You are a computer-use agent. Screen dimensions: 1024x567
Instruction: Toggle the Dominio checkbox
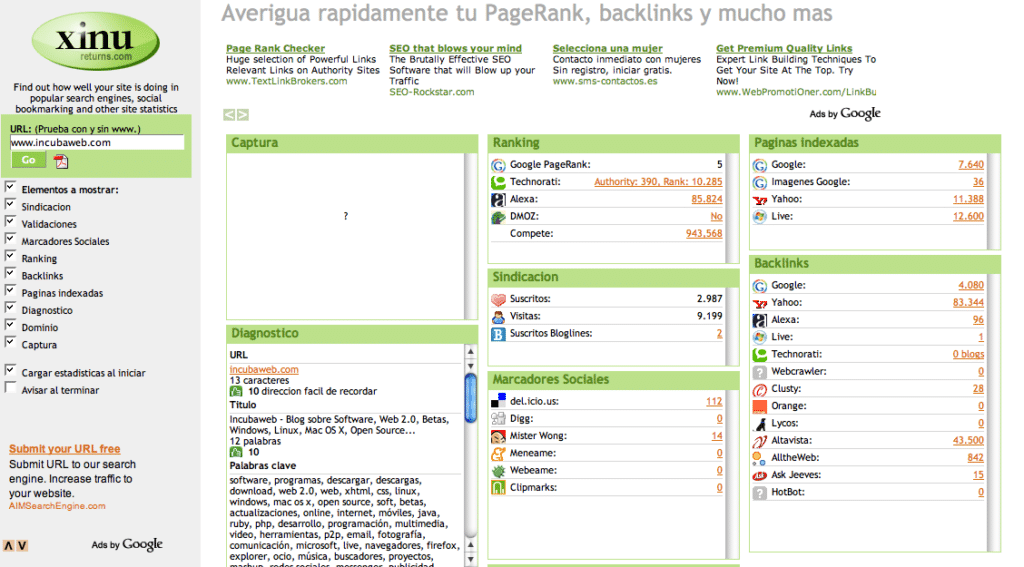point(10,325)
